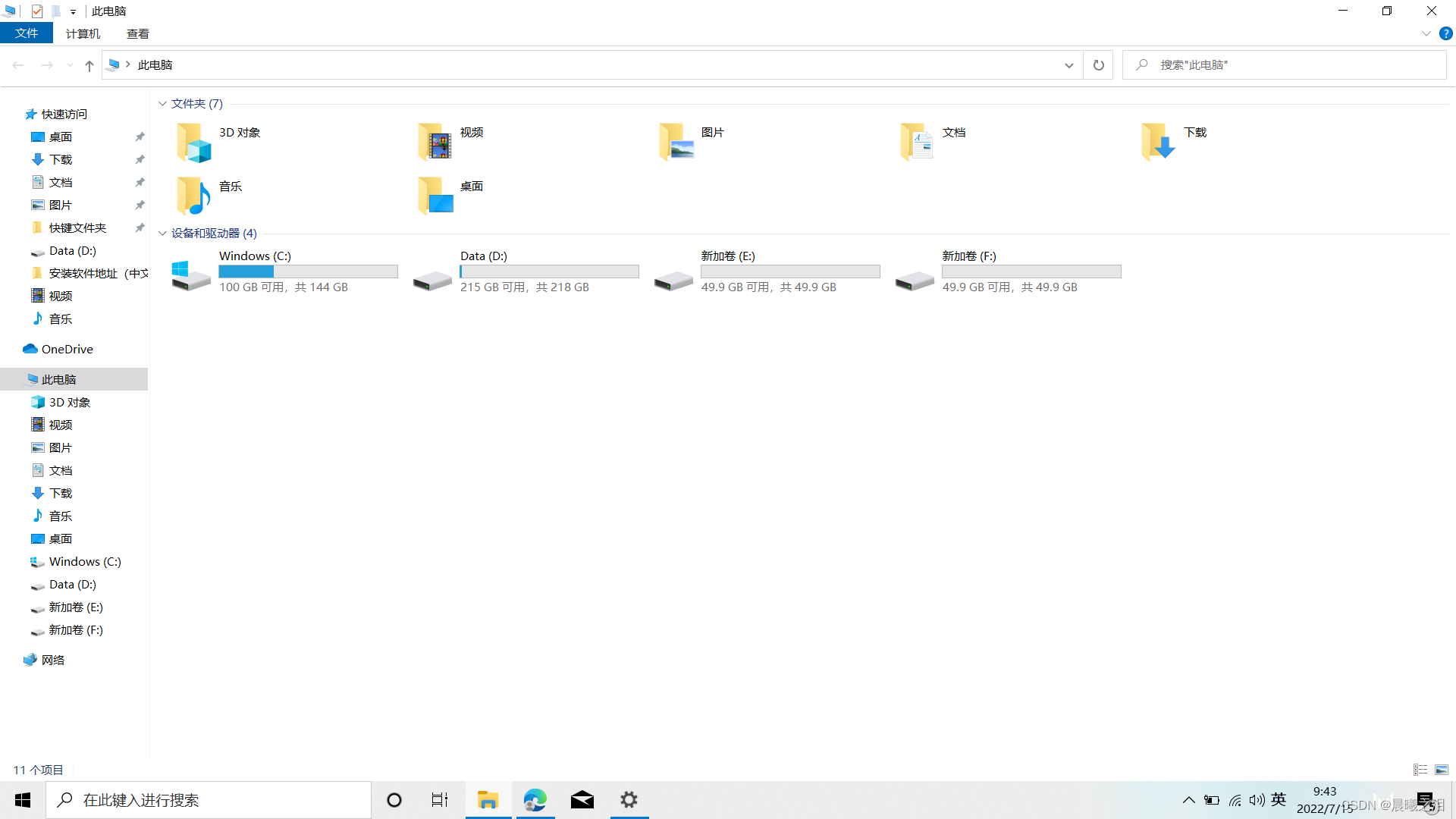Select 网络 in navigation pane

tap(53, 661)
